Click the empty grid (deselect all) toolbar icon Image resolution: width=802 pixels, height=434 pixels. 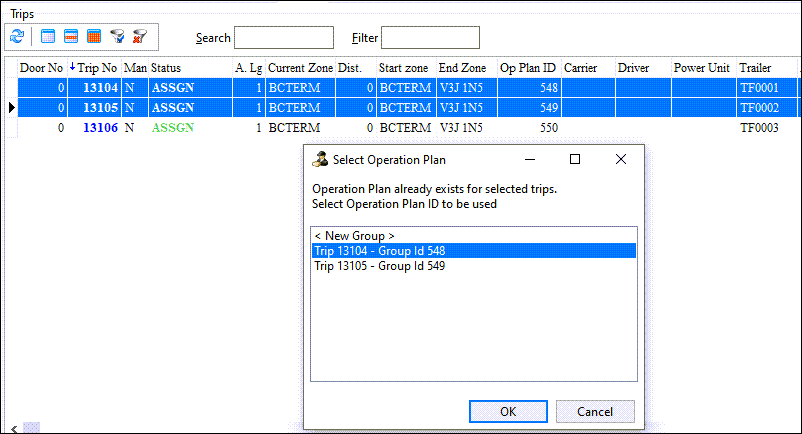coord(48,37)
